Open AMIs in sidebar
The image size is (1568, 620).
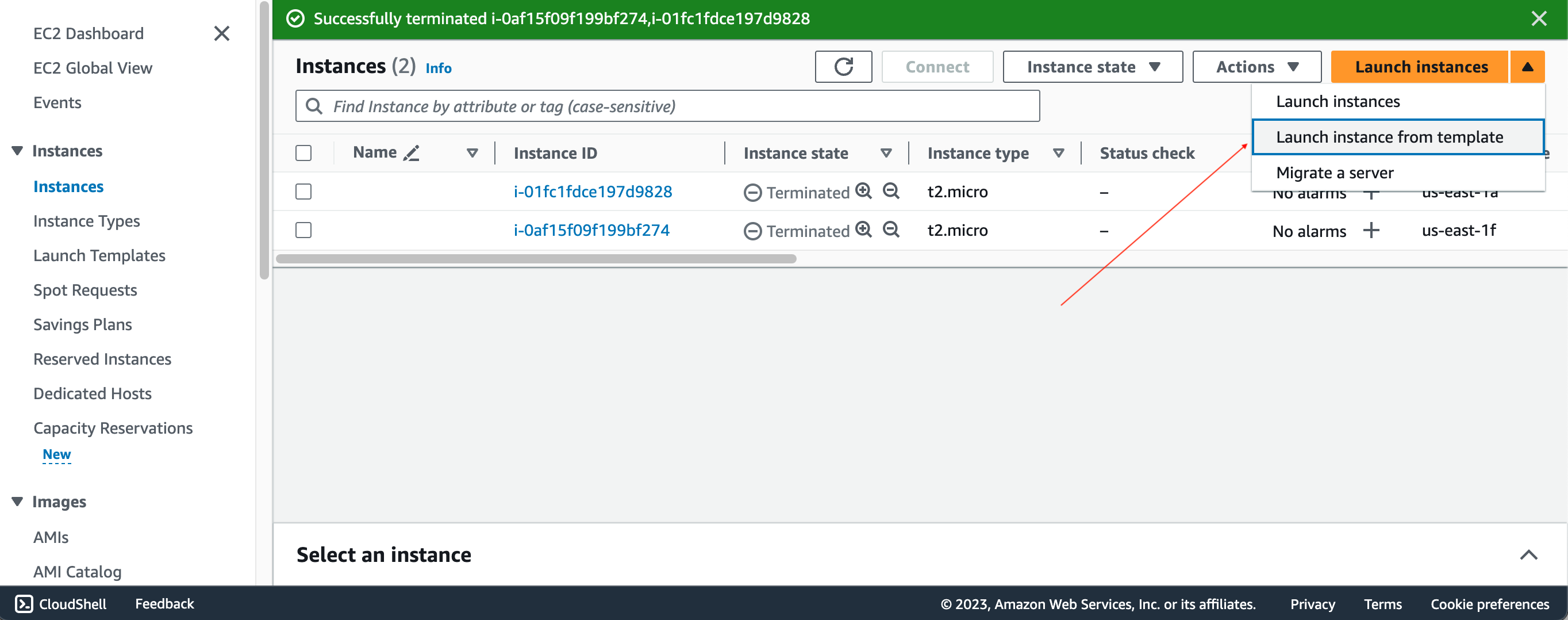pos(51,537)
